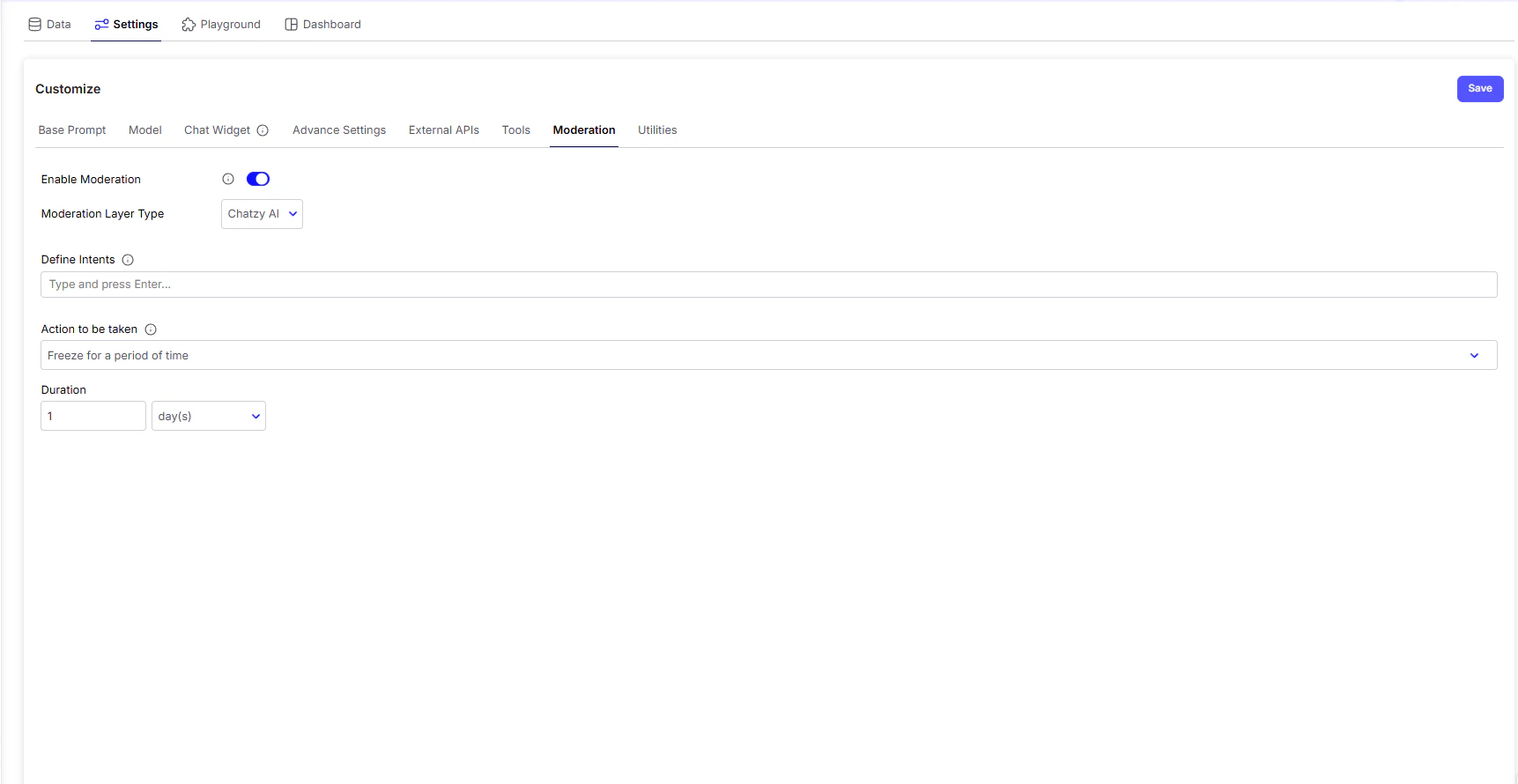Open the Moderation Layer Type dropdown

262,214
